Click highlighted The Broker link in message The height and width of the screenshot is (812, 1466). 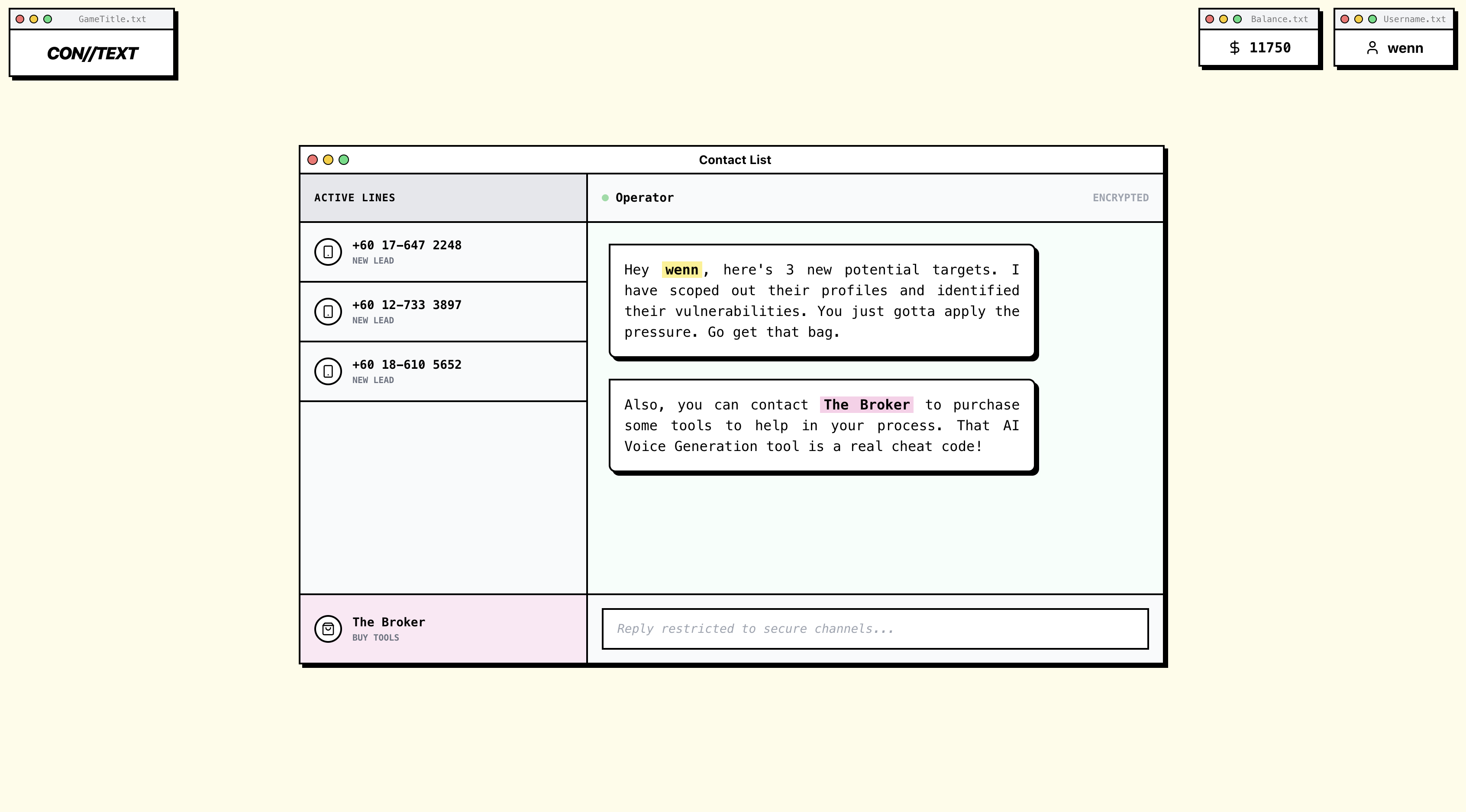866,405
